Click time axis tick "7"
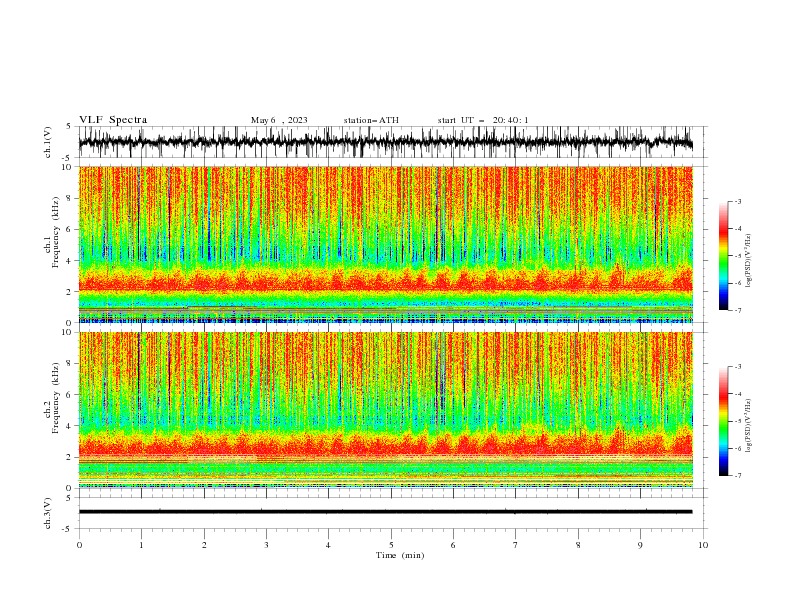Viewport: 792px width, 612px height. tap(516, 545)
